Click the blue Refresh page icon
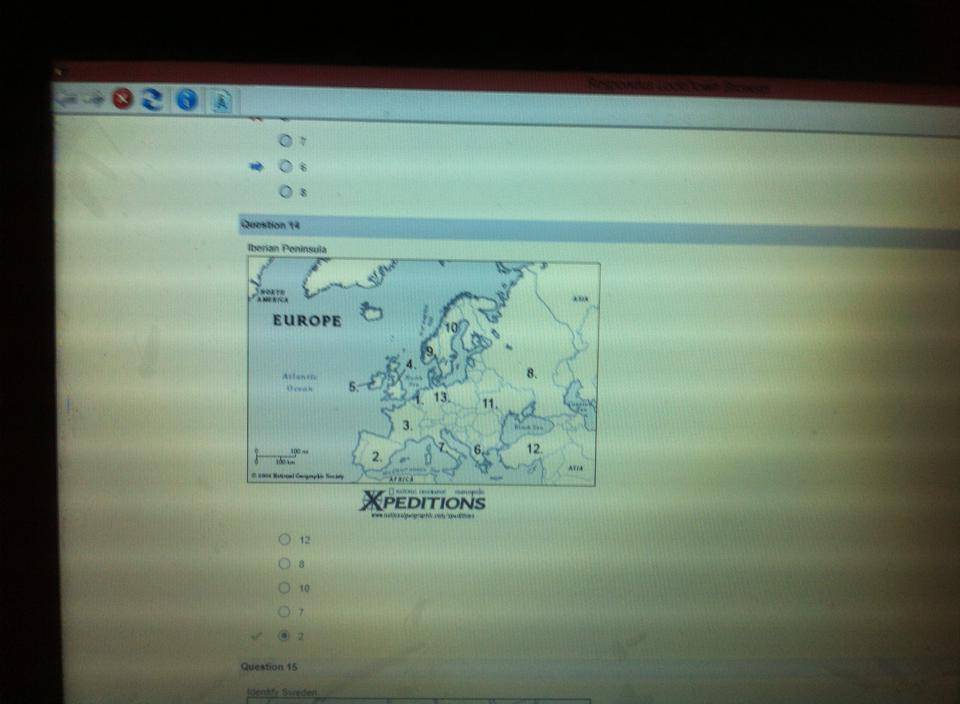960x704 pixels. tap(152, 99)
